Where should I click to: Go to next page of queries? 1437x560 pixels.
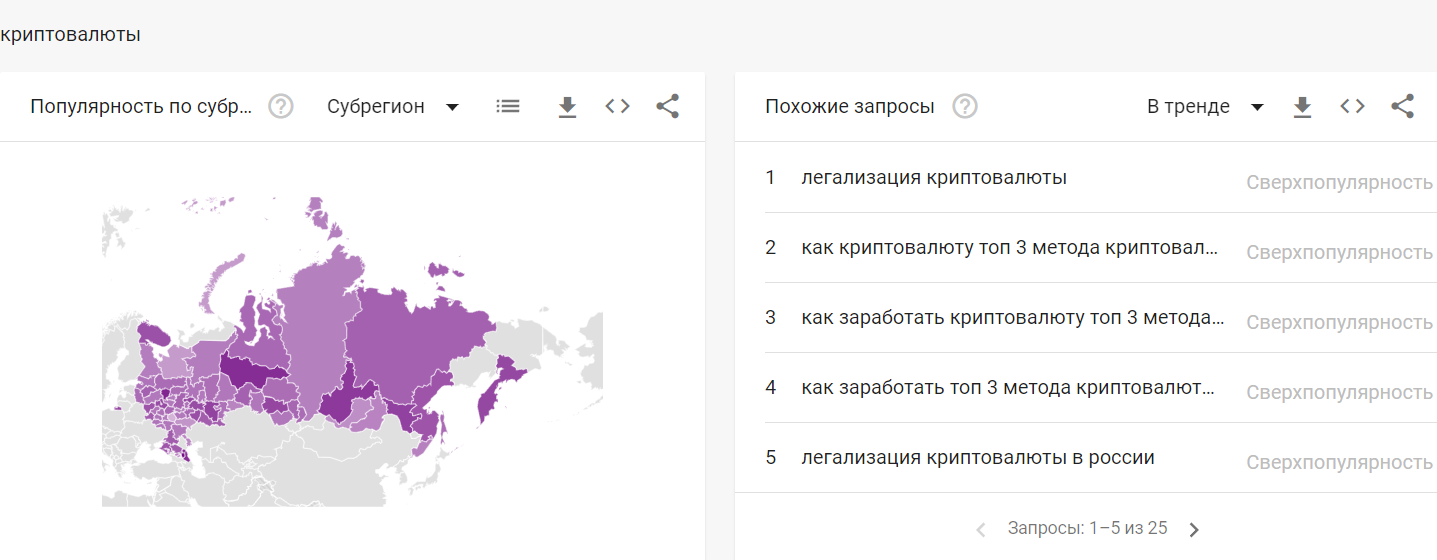pyautogui.click(x=1193, y=529)
